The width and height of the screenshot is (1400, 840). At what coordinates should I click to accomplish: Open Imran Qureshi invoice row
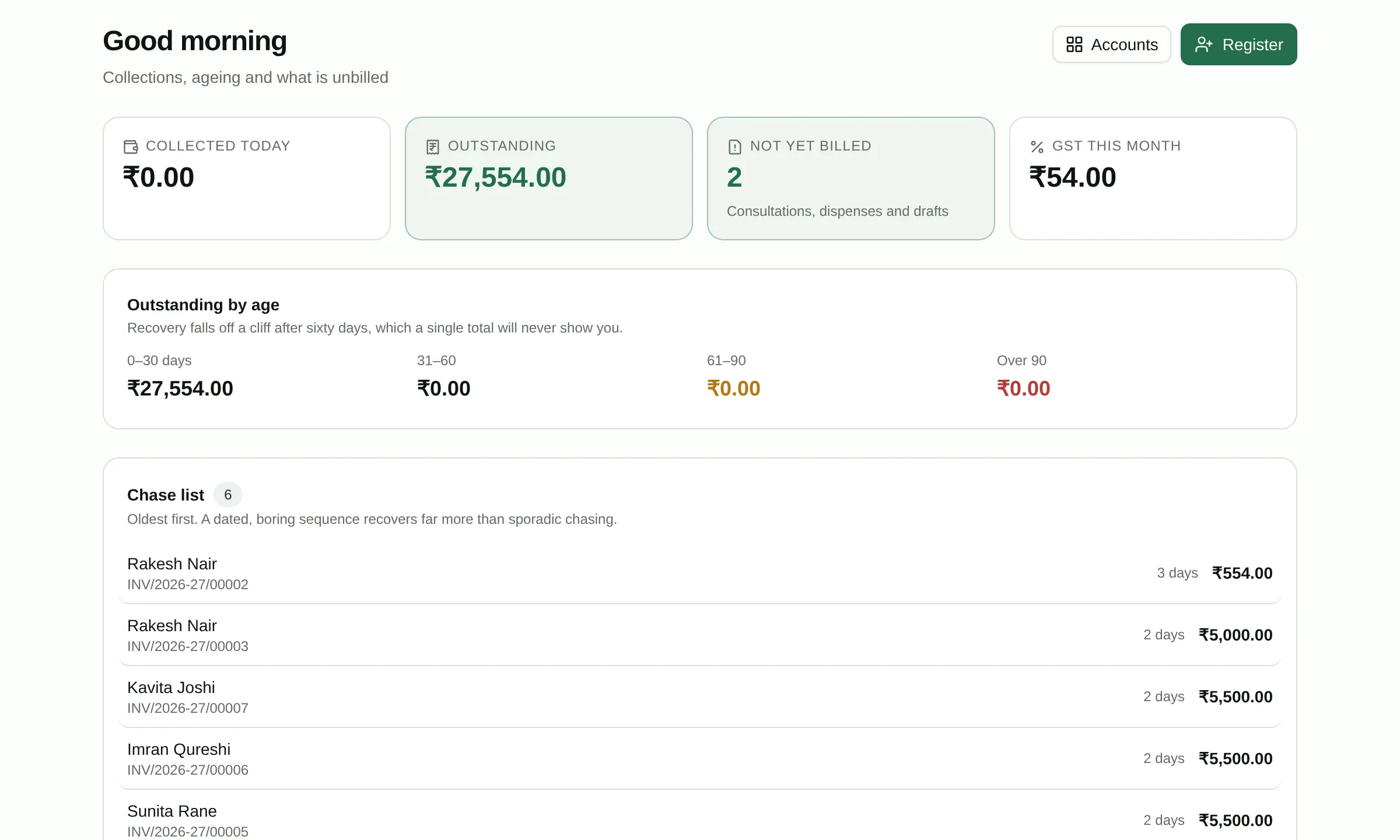pyautogui.click(x=699, y=758)
